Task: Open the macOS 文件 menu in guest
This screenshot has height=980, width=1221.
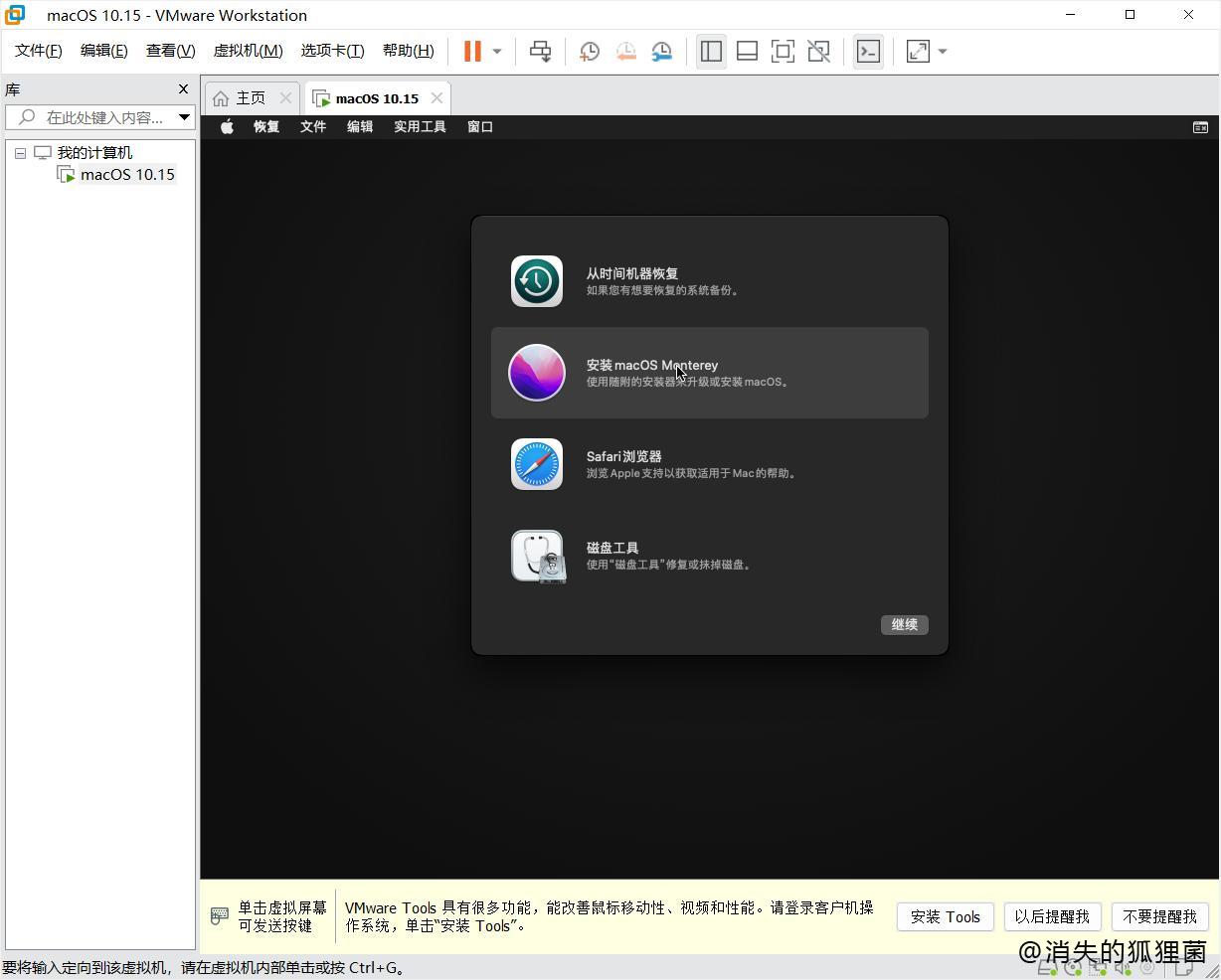Action: pos(313,126)
